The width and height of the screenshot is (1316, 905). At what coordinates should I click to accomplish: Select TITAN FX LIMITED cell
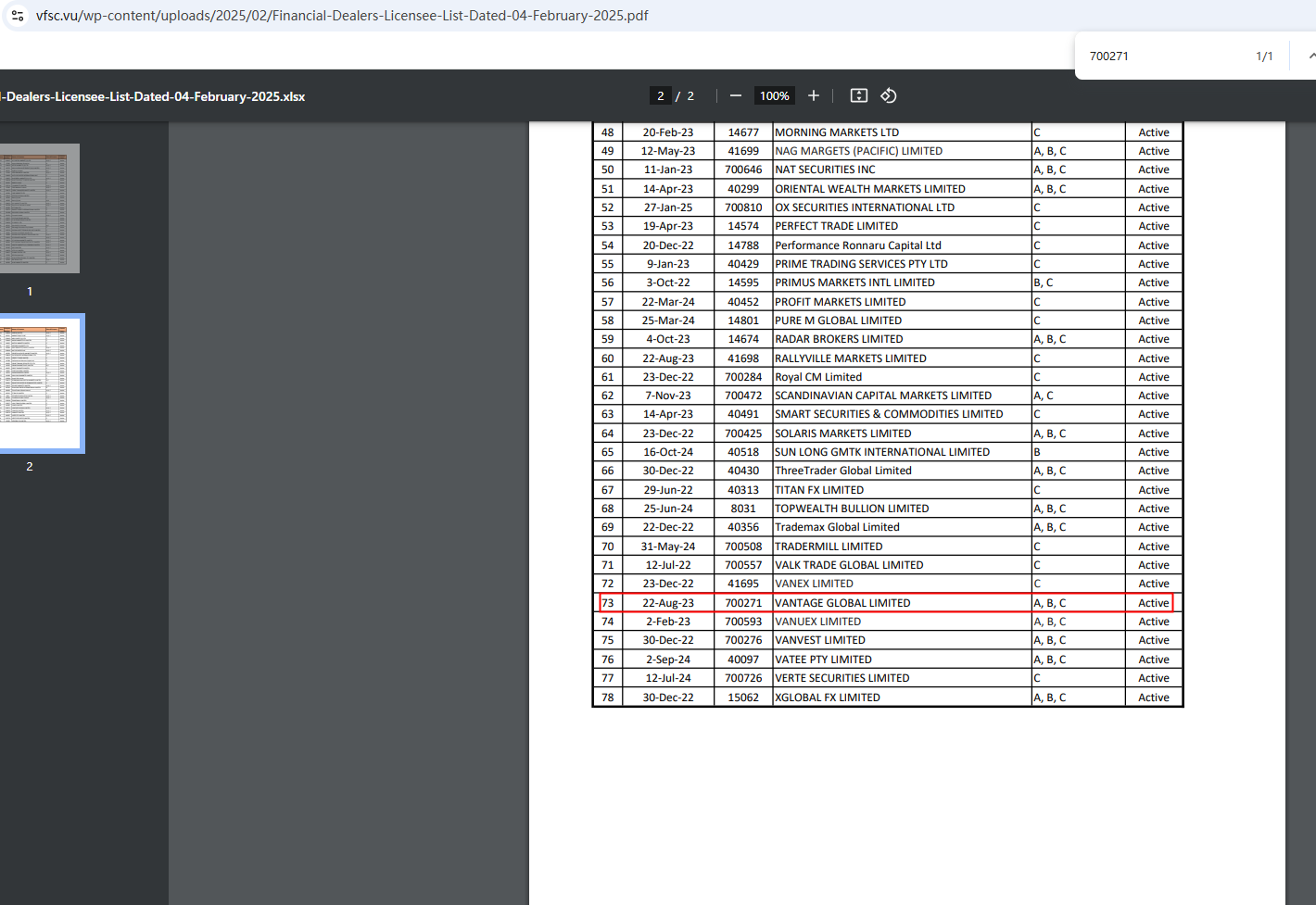pyautogui.click(x=819, y=490)
